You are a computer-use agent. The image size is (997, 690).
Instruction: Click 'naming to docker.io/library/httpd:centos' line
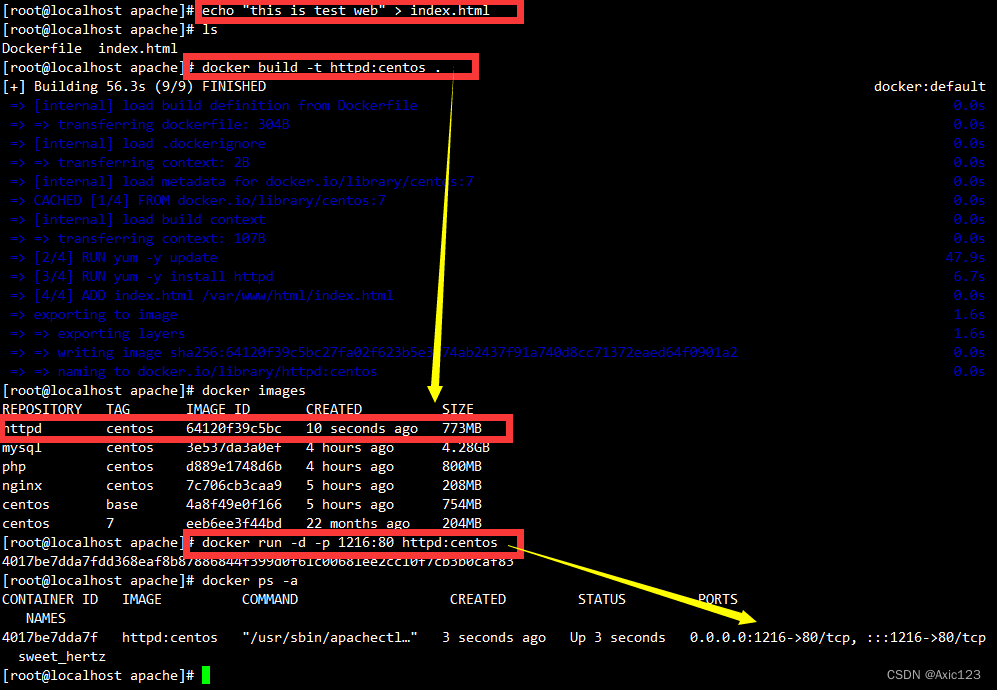click(x=217, y=371)
